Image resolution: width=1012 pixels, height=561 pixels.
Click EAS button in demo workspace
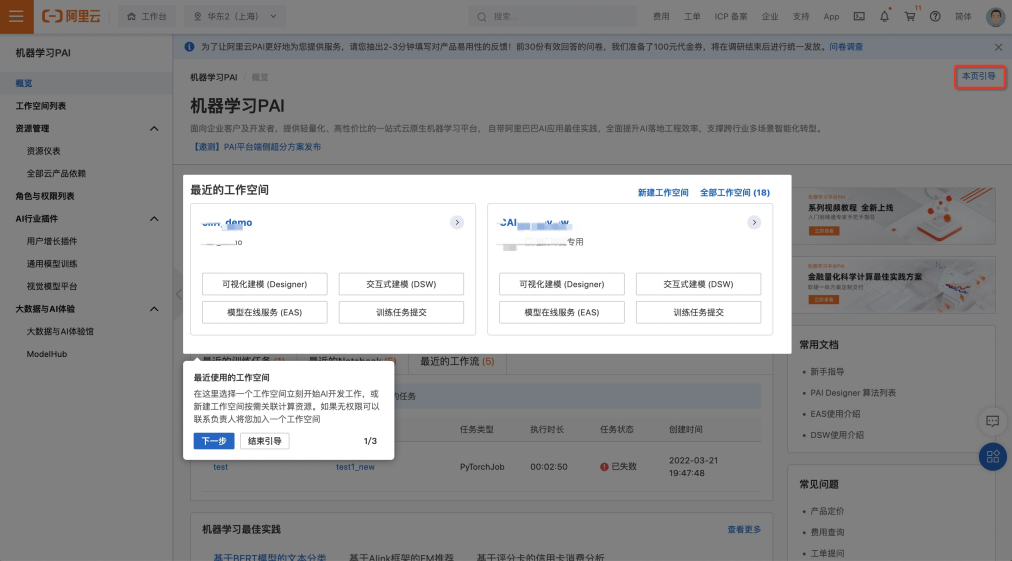coord(265,312)
